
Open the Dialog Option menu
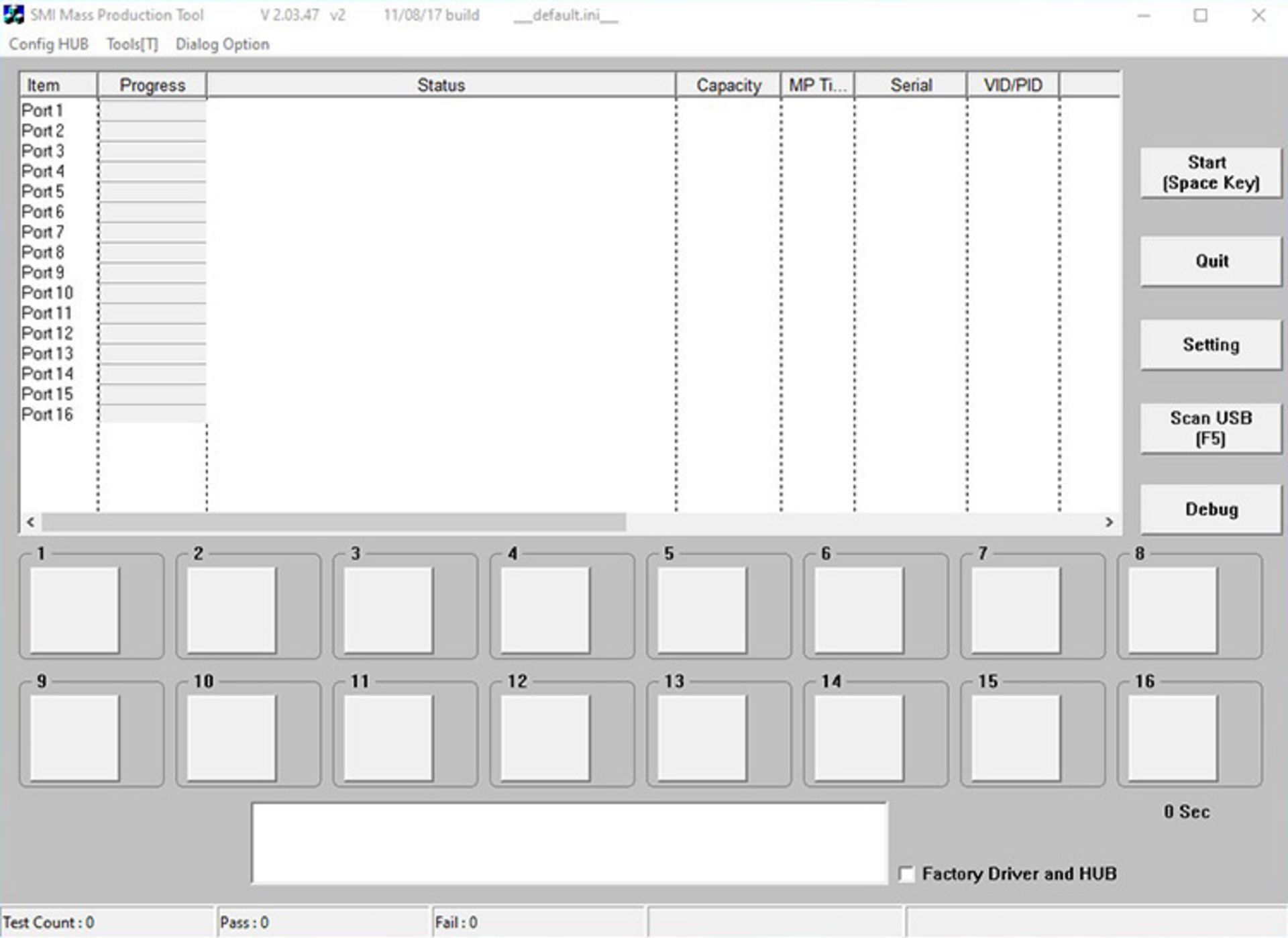[222, 44]
